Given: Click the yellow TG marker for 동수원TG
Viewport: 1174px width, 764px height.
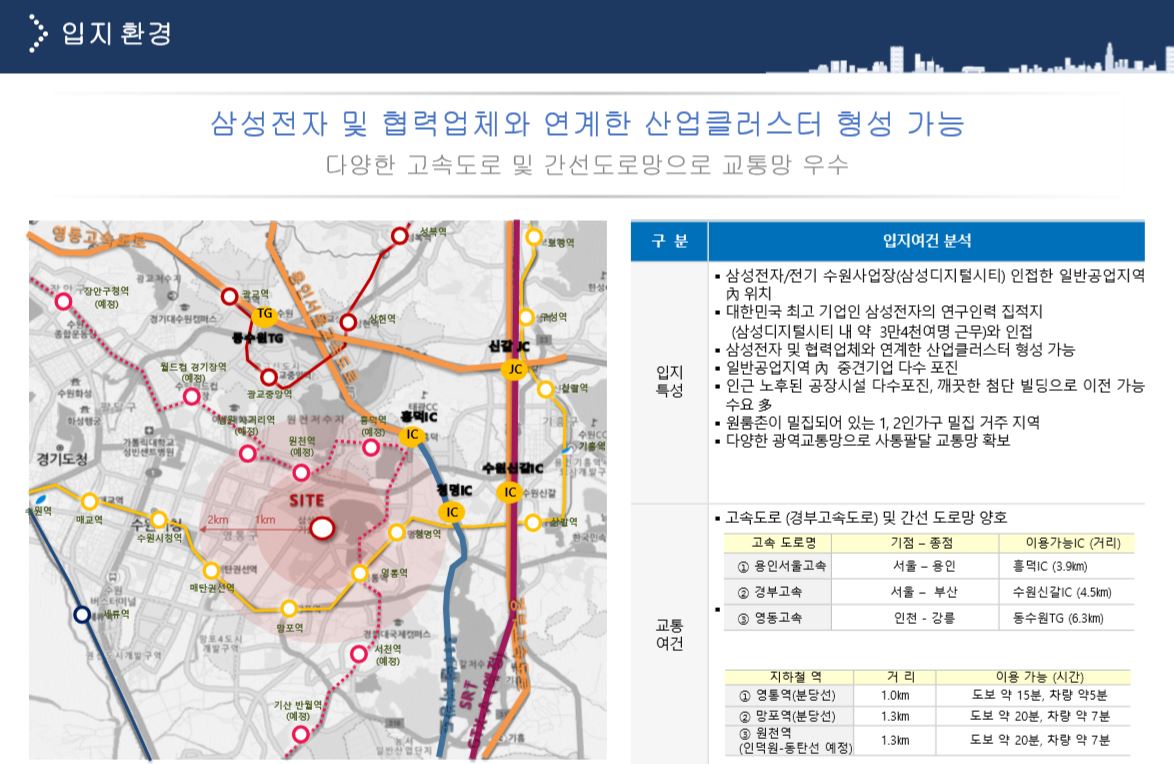Looking at the screenshot, I should (x=265, y=314).
